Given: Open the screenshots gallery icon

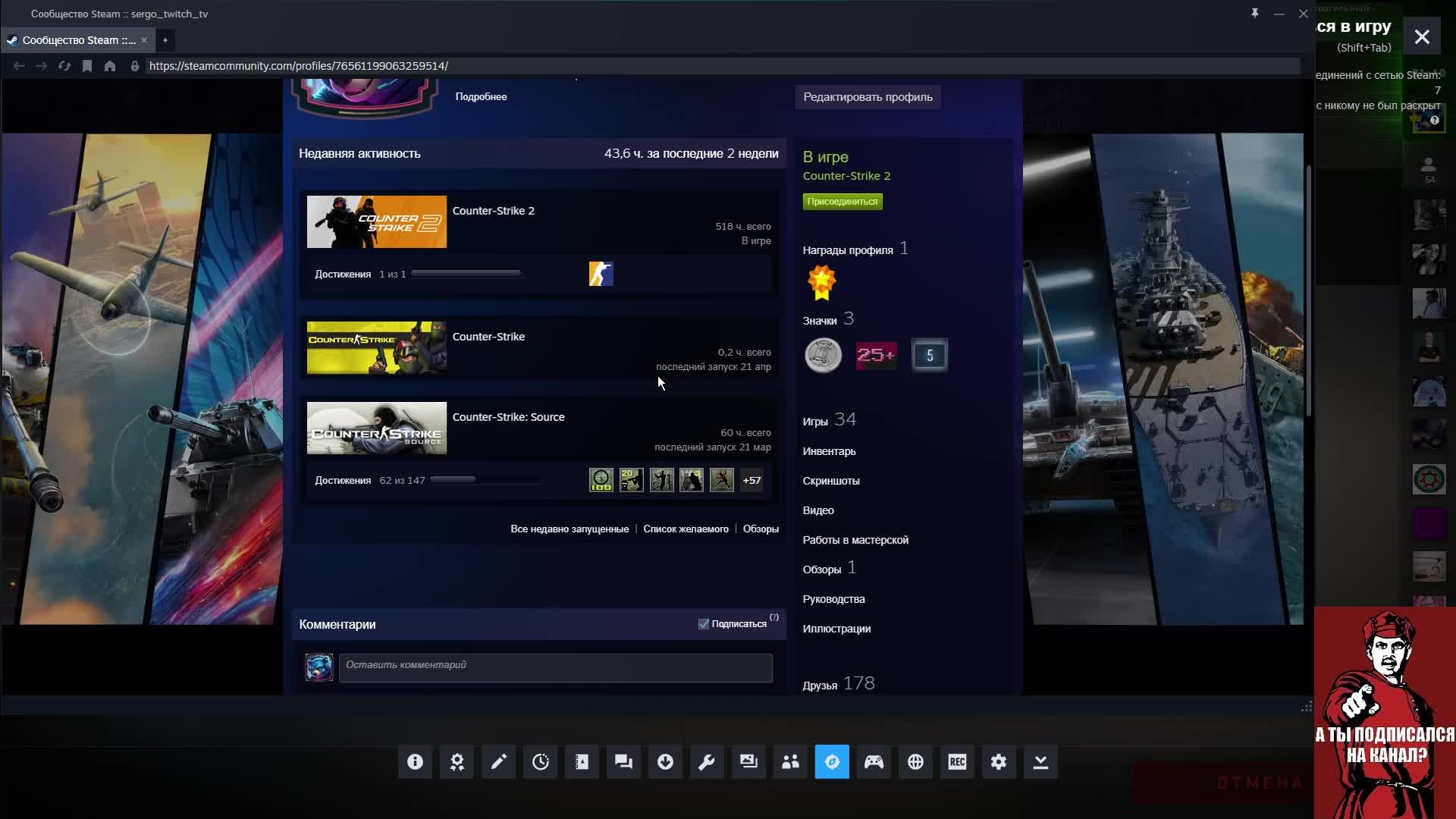Looking at the screenshot, I should click(x=748, y=762).
